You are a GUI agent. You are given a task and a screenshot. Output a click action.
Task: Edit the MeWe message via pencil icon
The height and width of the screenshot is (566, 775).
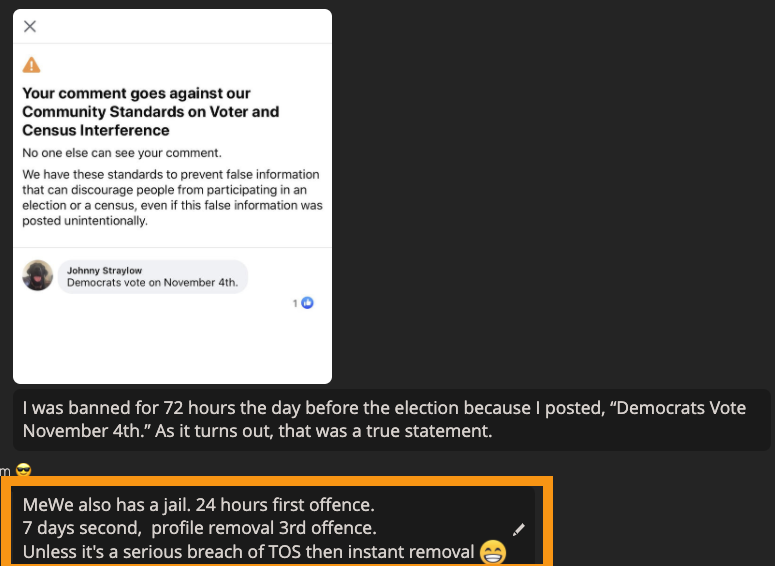[x=518, y=529]
